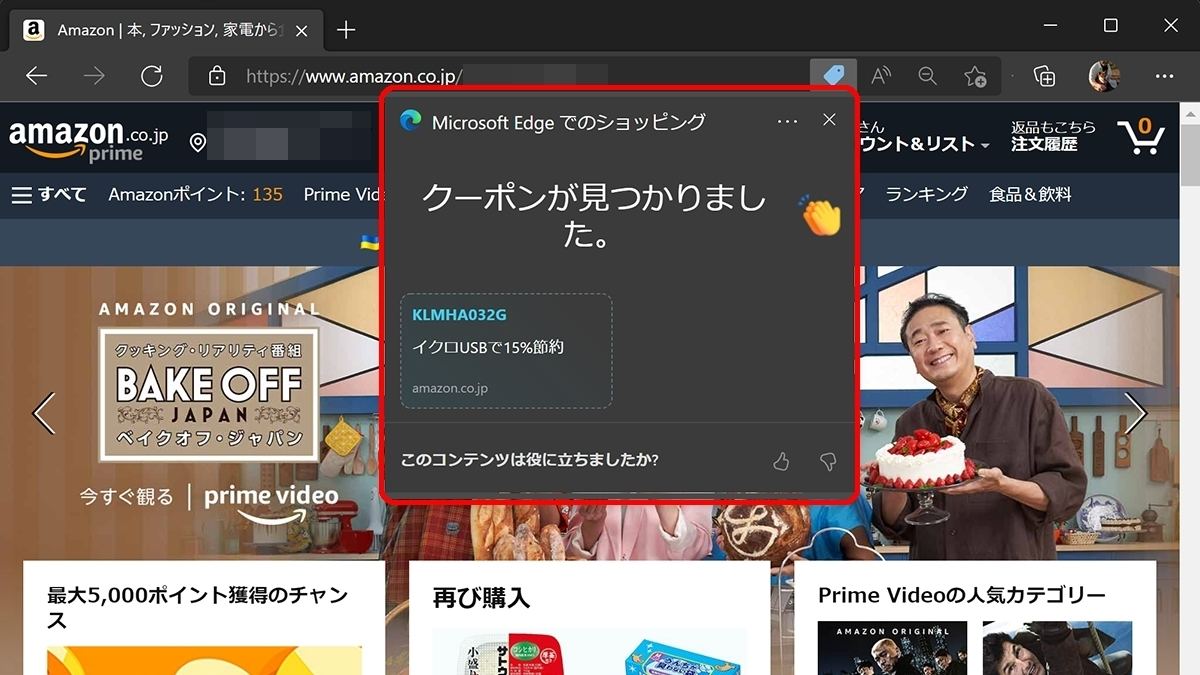The image size is (1200, 675).
Task: Copy coupon code KLMHA032G
Action: point(460,314)
